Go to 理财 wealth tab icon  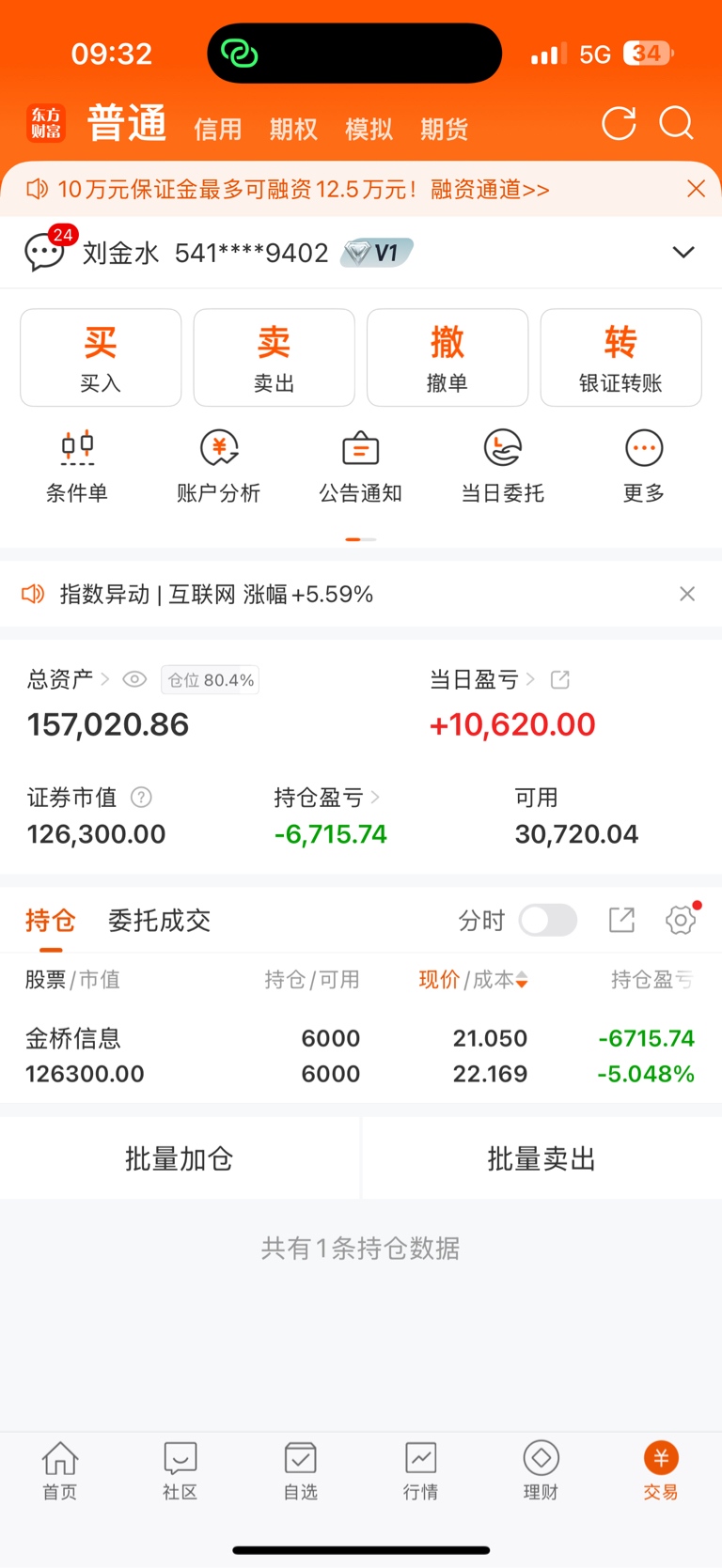coord(541,1458)
